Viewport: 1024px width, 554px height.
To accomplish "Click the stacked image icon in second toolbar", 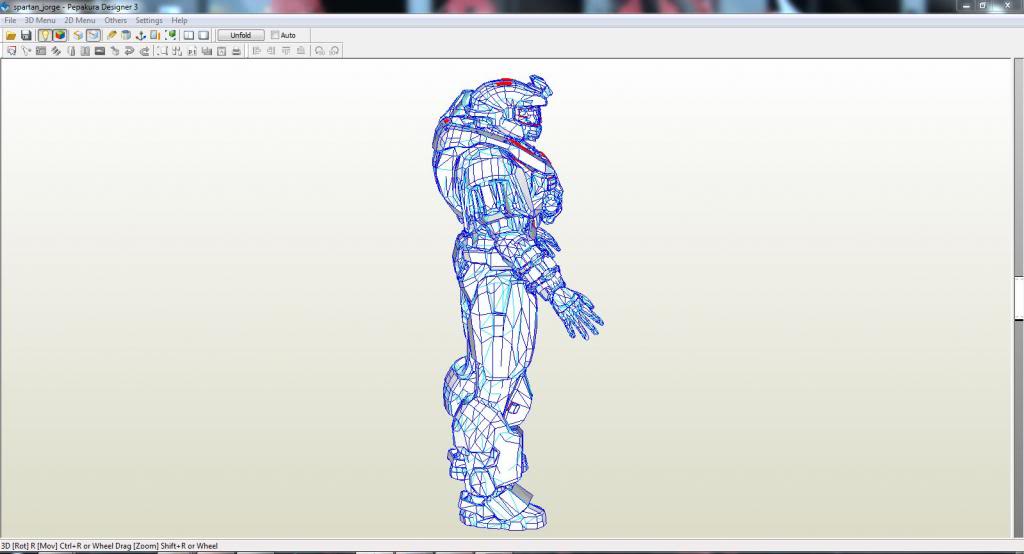I will point(207,51).
